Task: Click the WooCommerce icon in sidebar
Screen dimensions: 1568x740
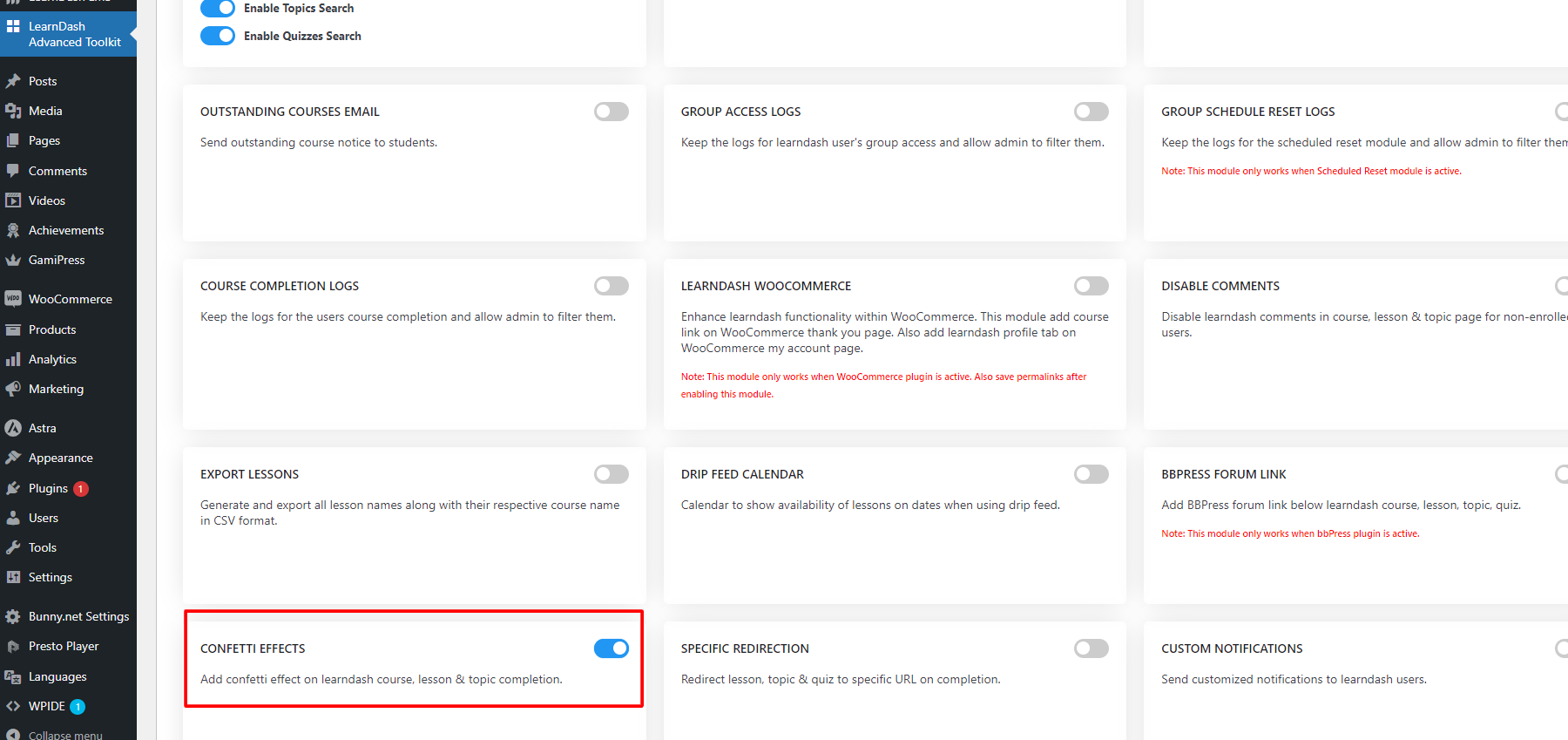Action: click(x=13, y=299)
